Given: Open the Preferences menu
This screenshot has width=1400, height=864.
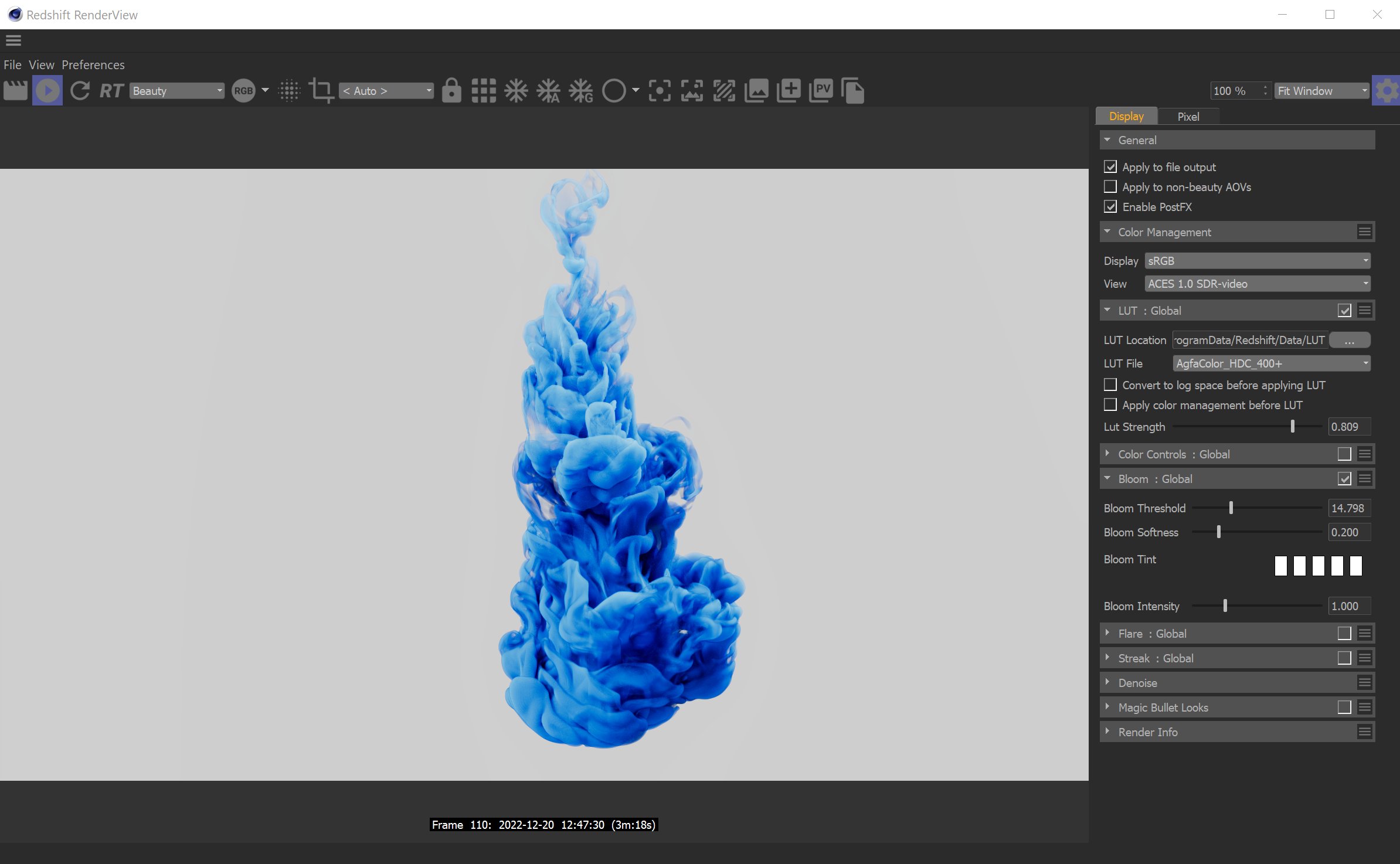Looking at the screenshot, I should click(93, 64).
